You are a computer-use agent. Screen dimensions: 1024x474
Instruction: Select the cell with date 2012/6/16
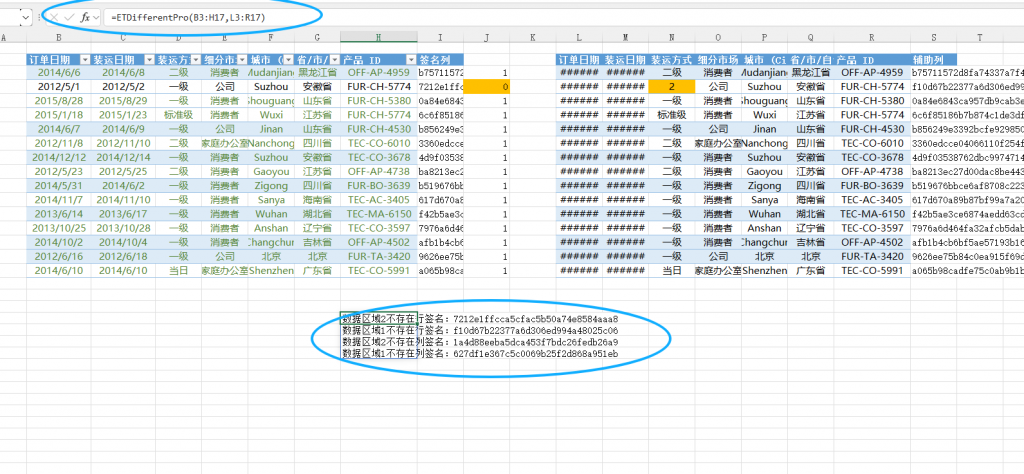pos(59,256)
